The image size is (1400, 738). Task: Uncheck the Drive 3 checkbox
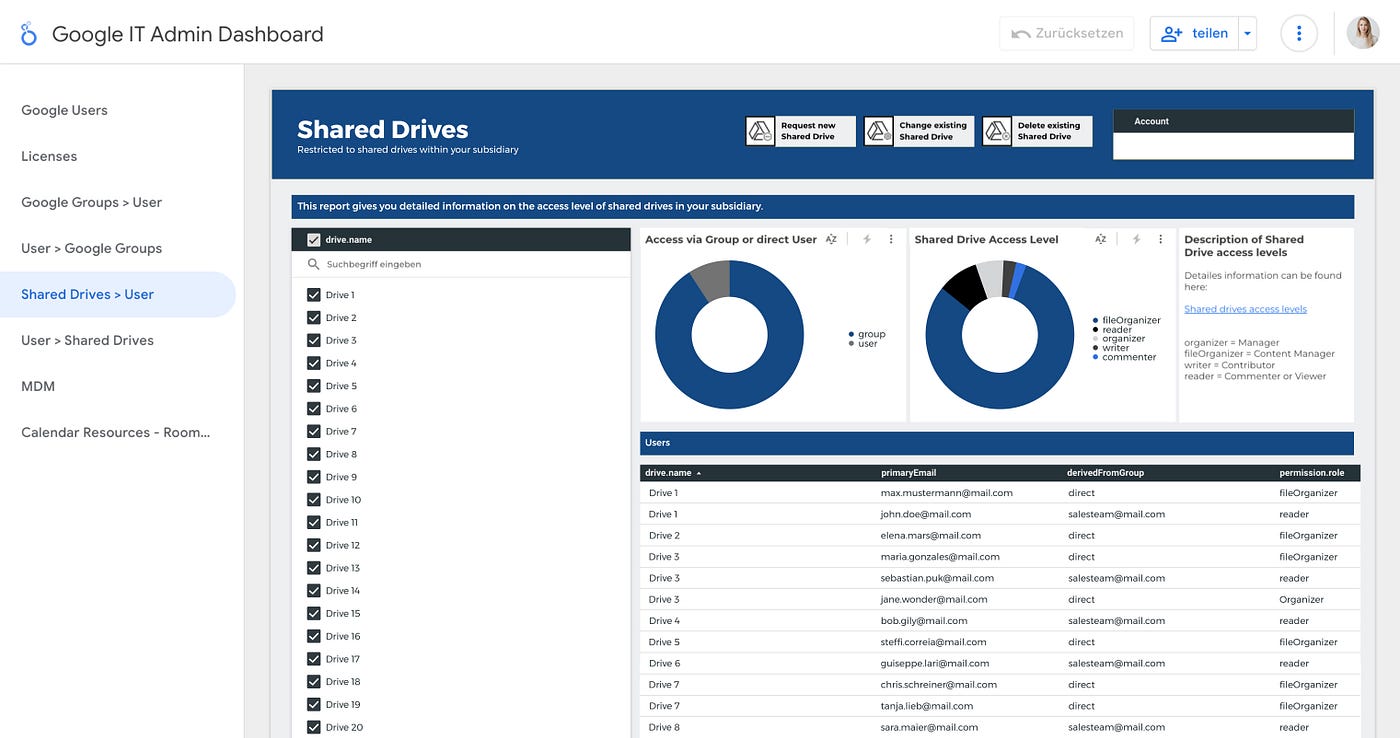pyautogui.click(x=314, y=341)
